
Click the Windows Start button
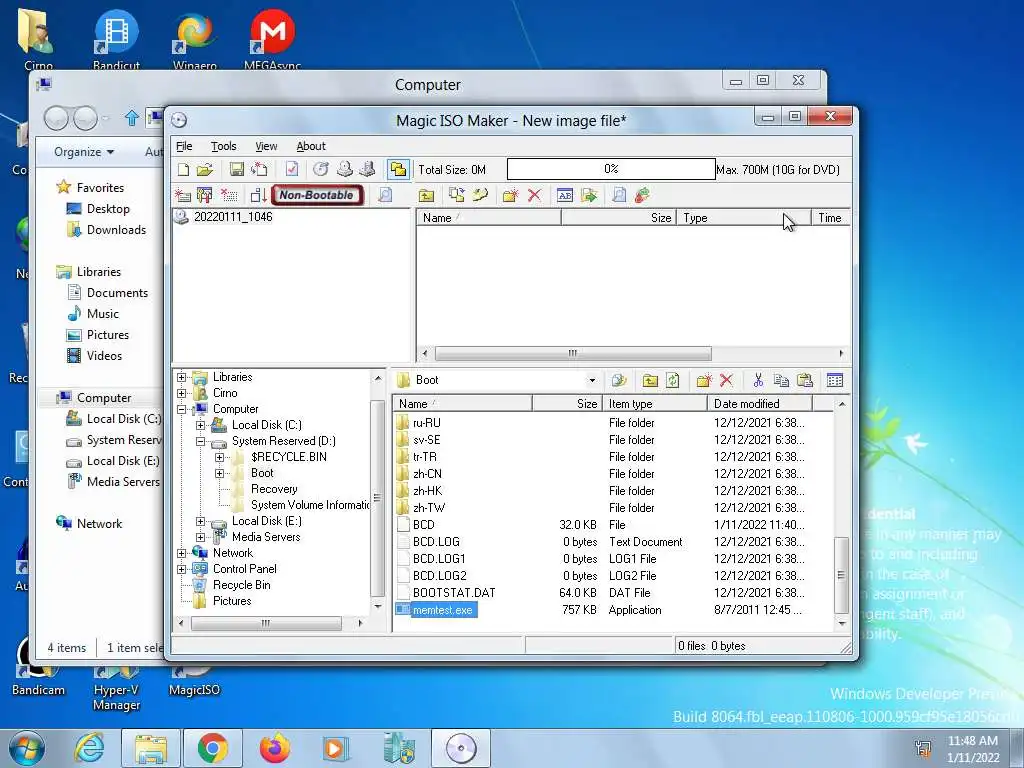pos(27,748)
